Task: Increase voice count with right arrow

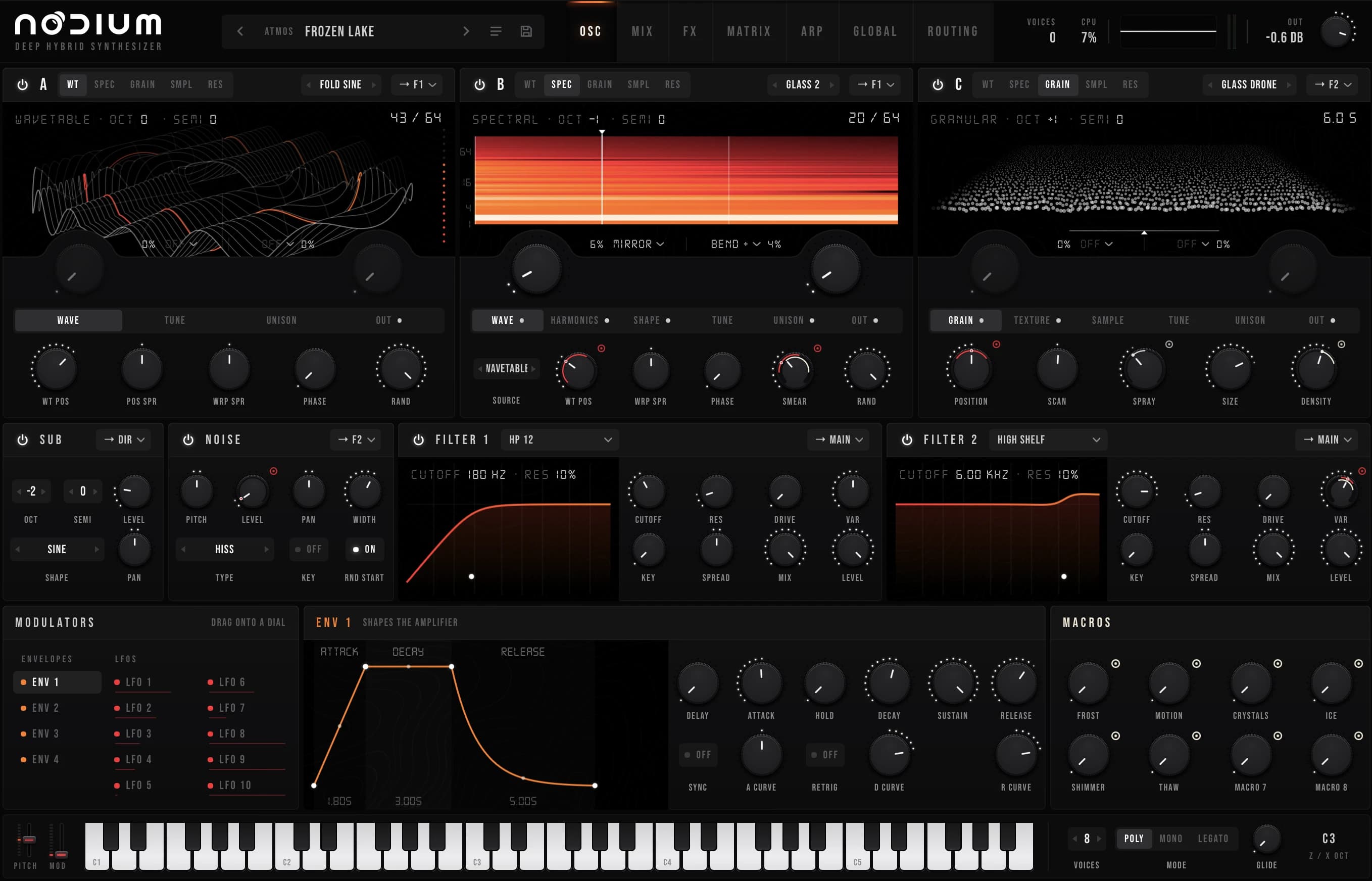Action: pos(1098,839)
